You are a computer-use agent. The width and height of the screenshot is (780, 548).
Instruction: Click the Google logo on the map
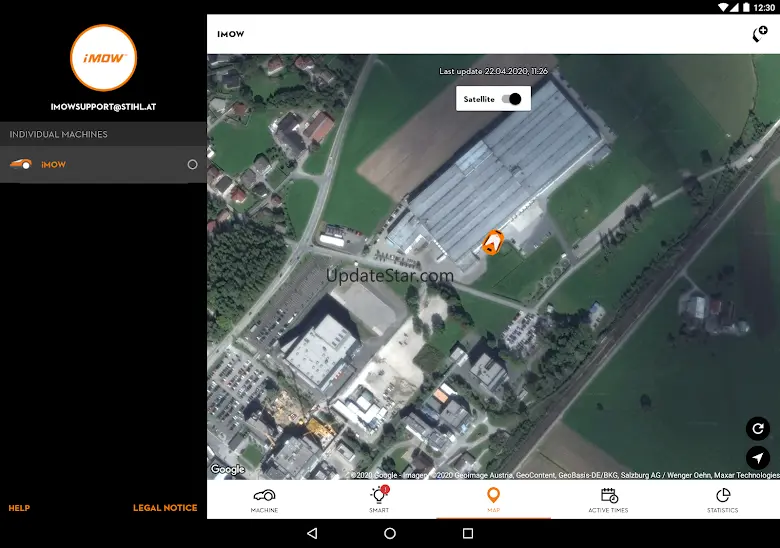(228, 469)
